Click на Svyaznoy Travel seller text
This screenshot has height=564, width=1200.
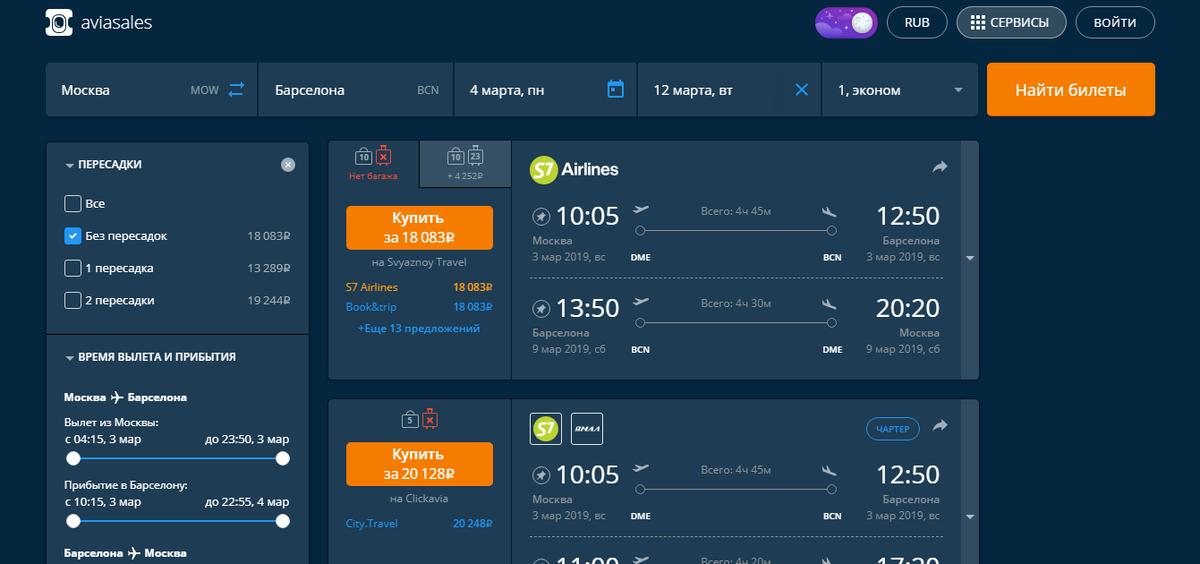point(419,263)
